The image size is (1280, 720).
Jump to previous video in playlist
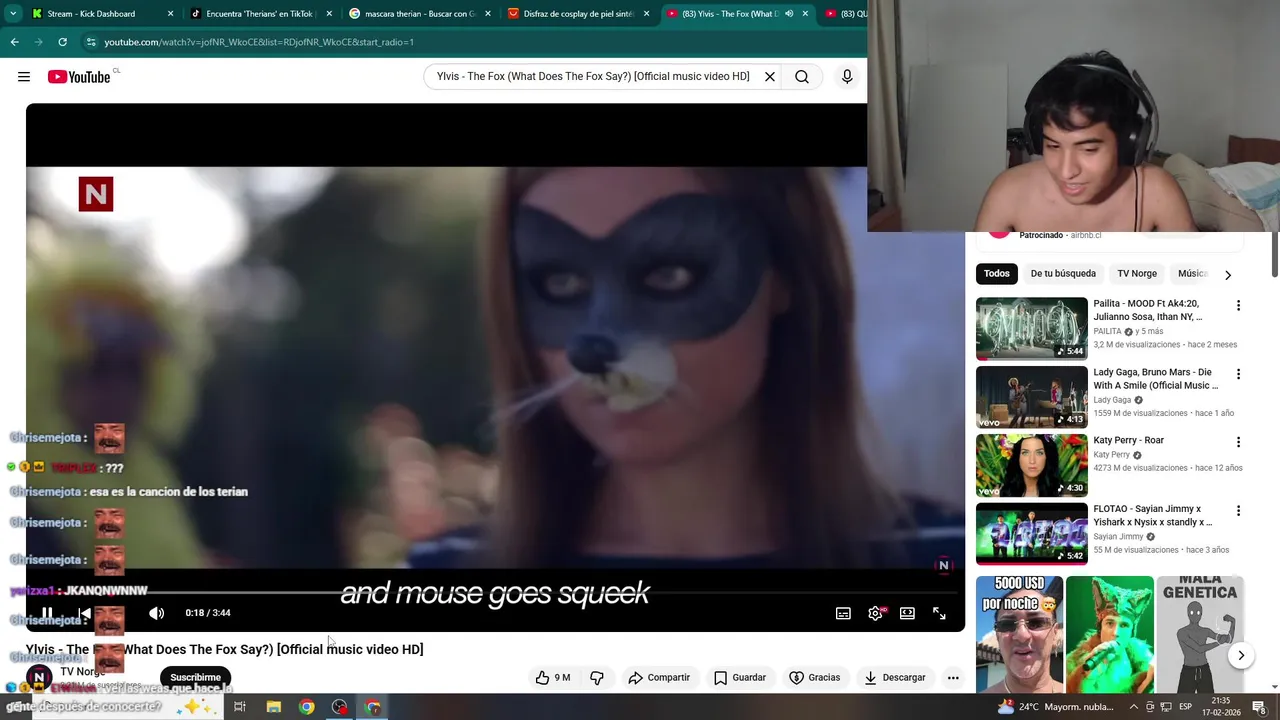84,613
